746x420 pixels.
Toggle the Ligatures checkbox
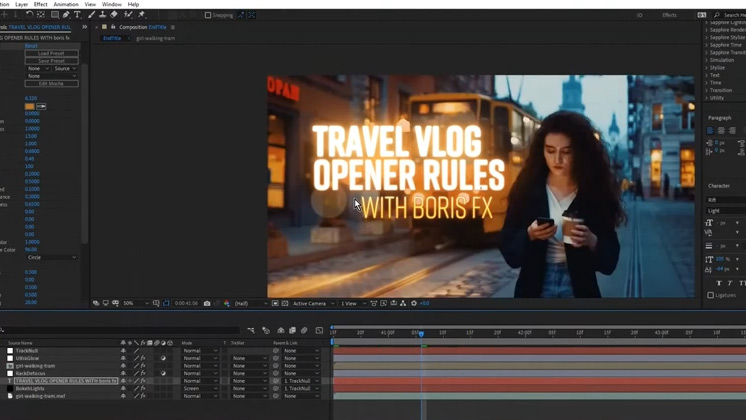710,295
